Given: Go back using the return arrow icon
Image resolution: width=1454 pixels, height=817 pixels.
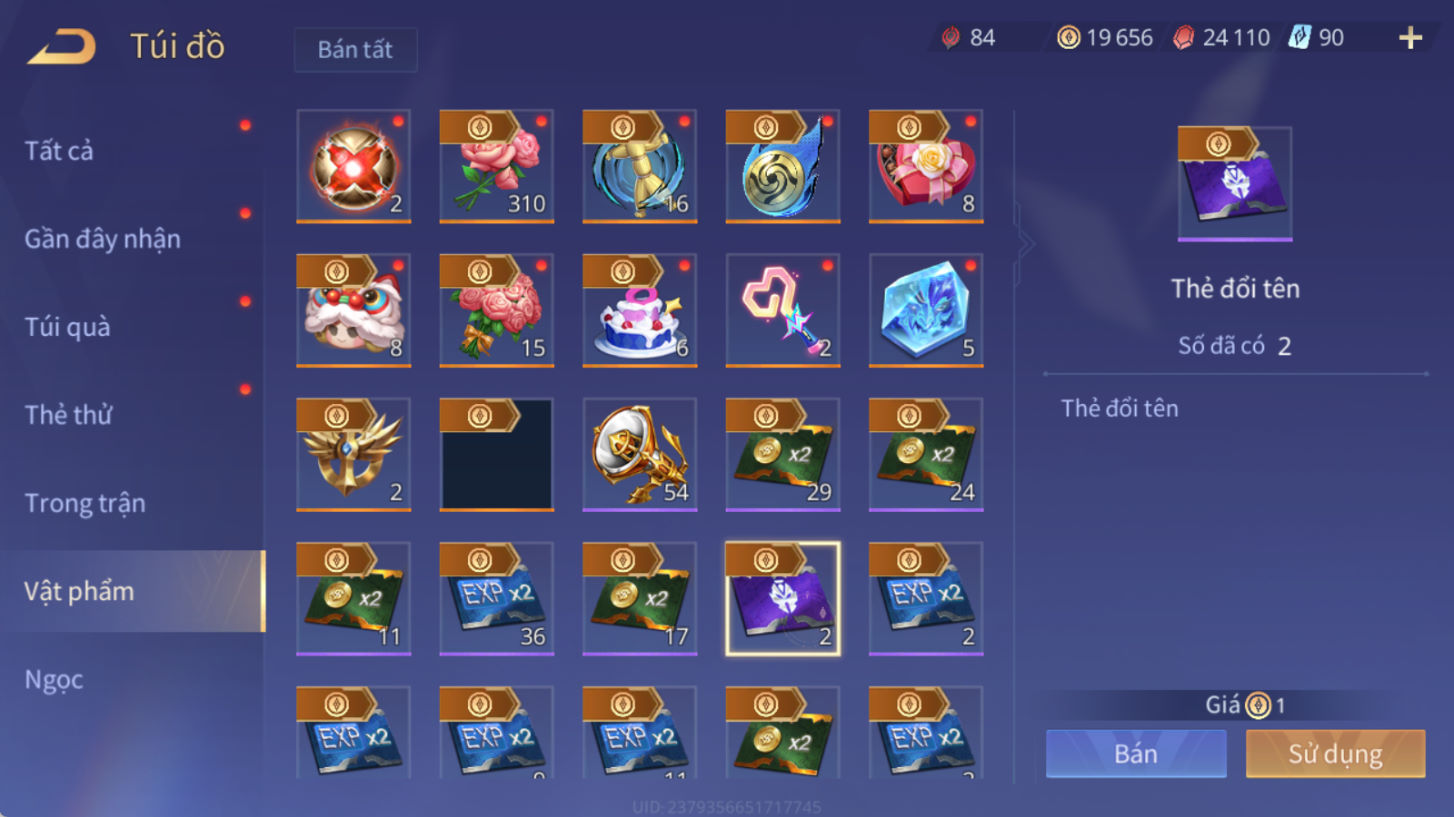Looking at the screenshot, I should pos(62,46).
